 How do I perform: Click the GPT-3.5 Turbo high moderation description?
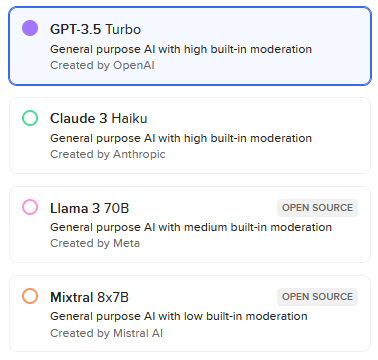pyautogui.click(x=181, y=49)
